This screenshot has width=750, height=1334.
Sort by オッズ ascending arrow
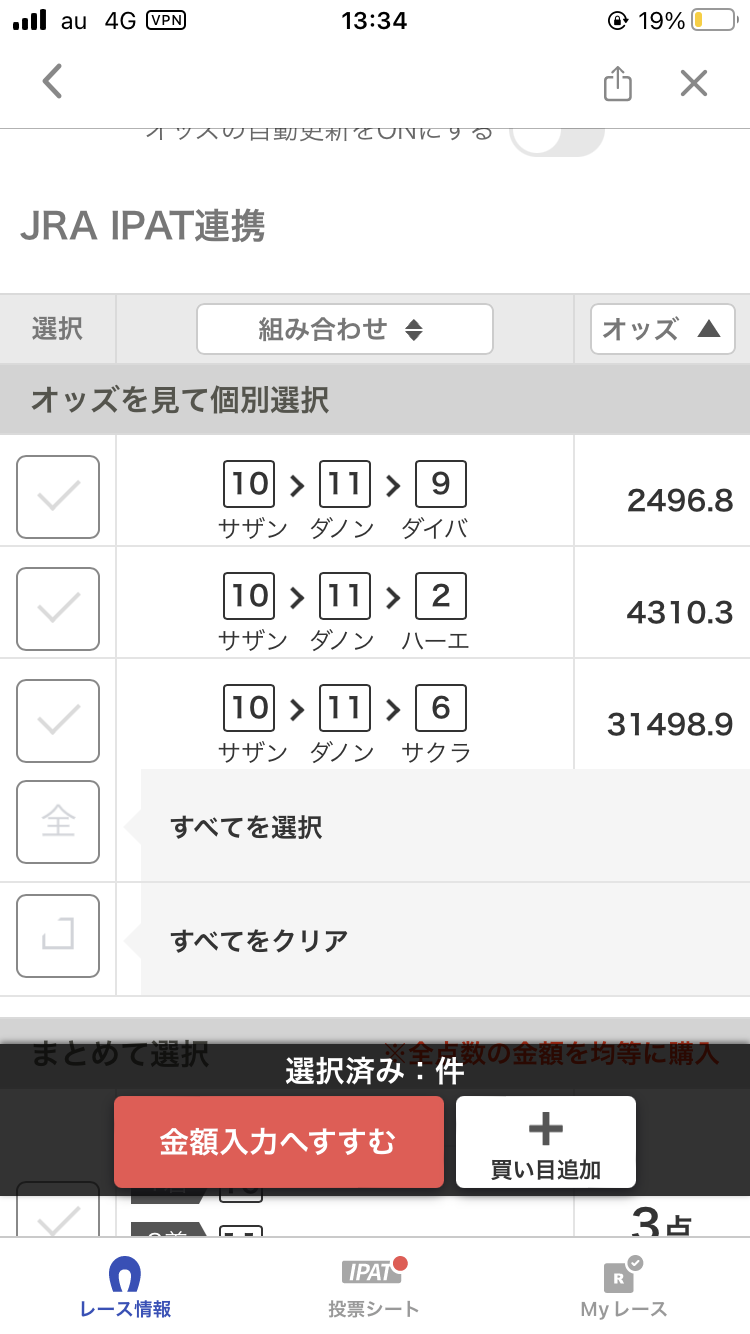pyautogui.click(x=663, y=329)
